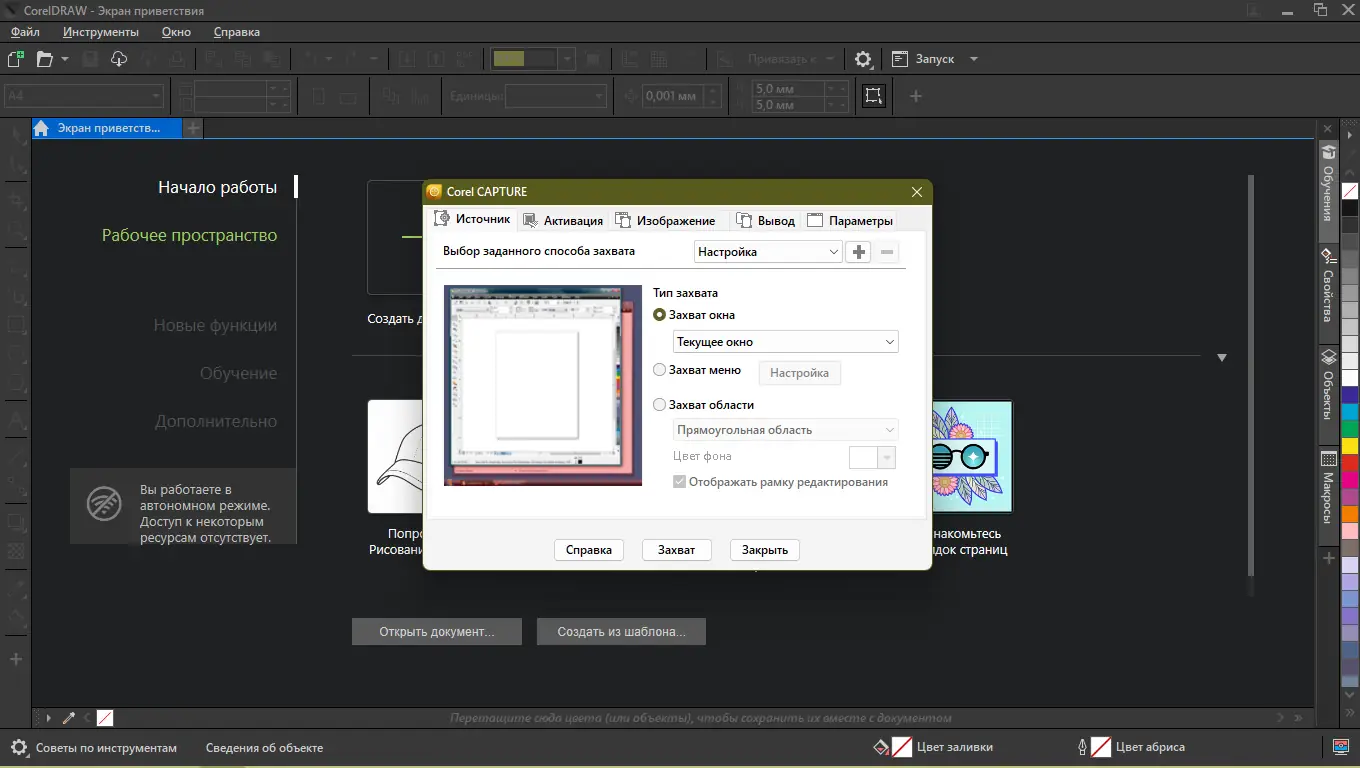
Task: Add a capture preset with plus button
Action: pos(858,252)
